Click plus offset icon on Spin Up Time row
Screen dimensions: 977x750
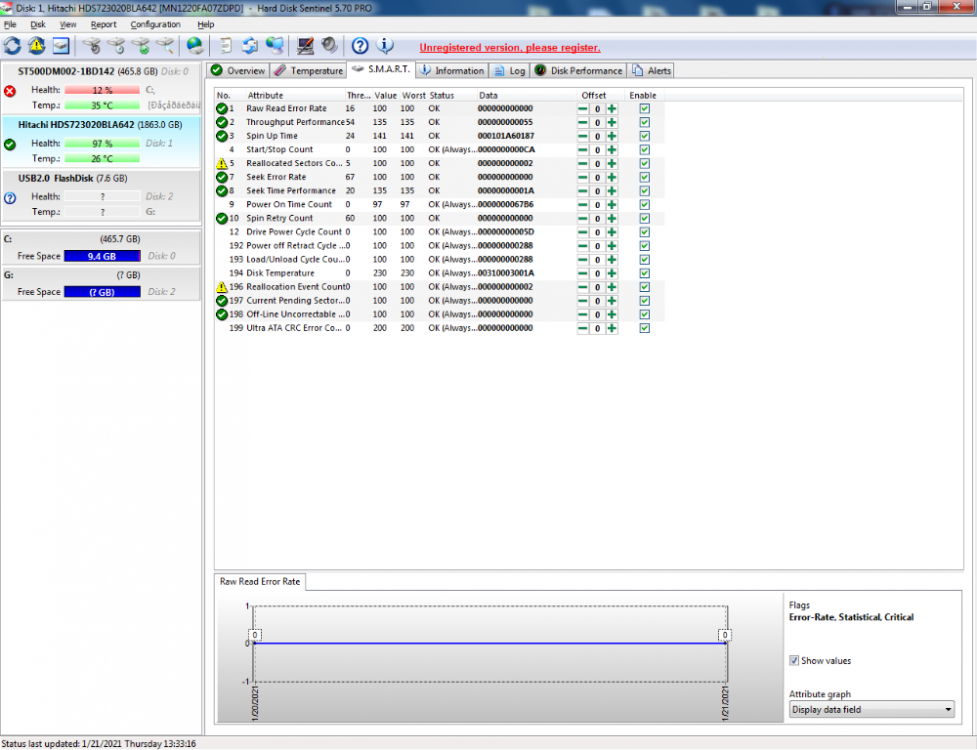[612, 136]
